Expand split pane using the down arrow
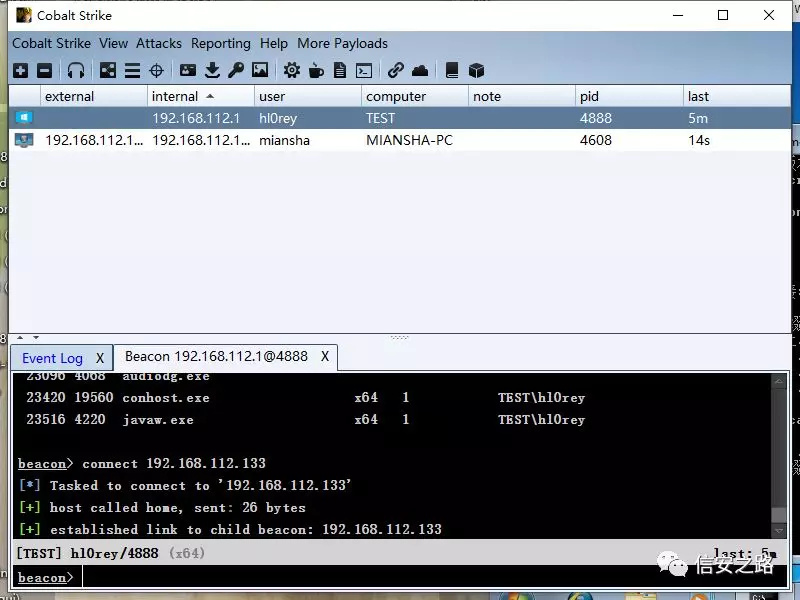This screenshot has height=600, width=800. tap(36, 337)
